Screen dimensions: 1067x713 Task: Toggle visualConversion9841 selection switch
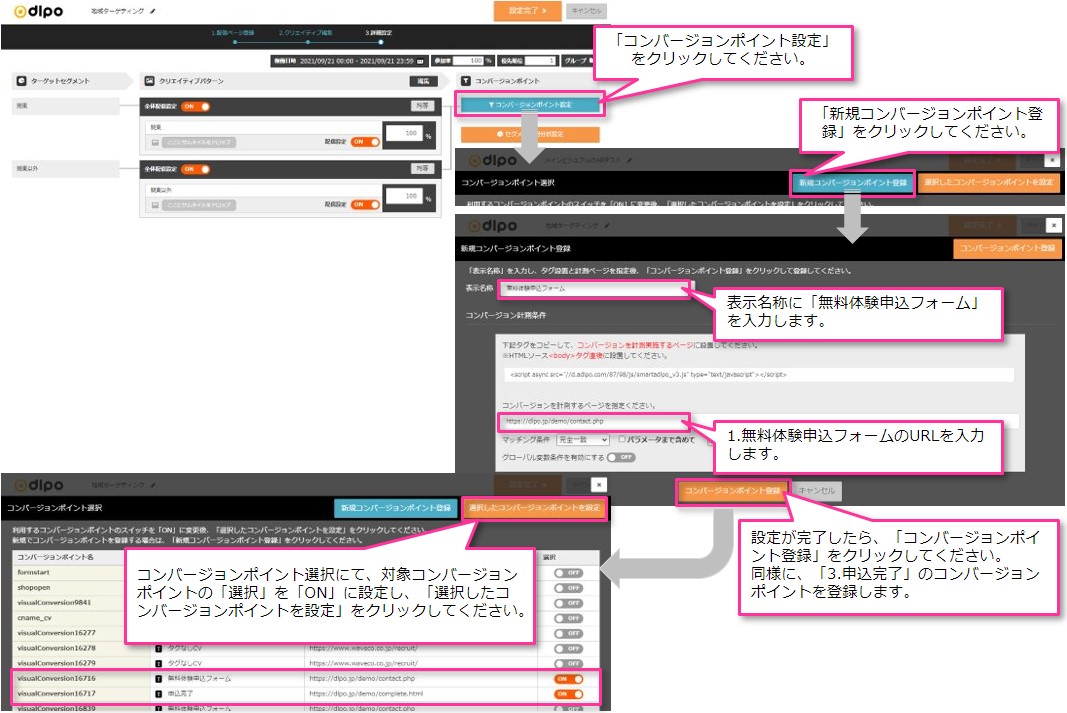568,603
